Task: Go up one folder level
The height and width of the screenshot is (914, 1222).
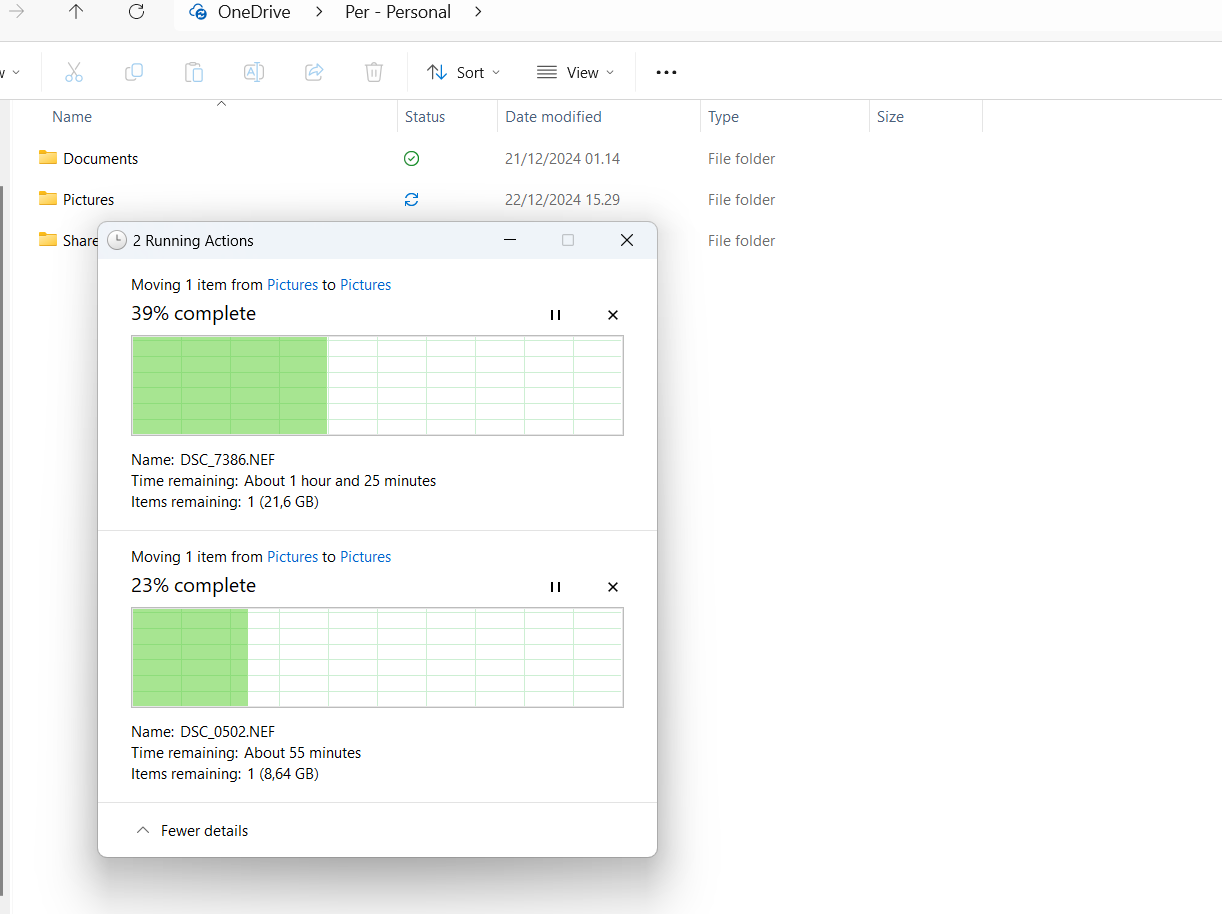Action: coord(76,12)
